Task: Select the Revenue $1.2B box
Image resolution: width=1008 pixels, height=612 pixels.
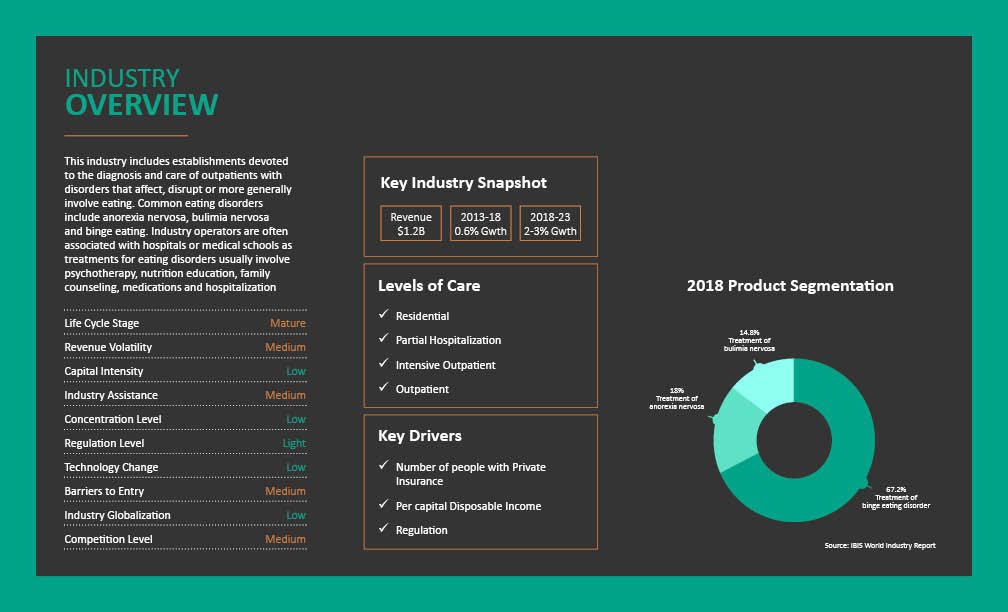Action: (x=411, y=224)
